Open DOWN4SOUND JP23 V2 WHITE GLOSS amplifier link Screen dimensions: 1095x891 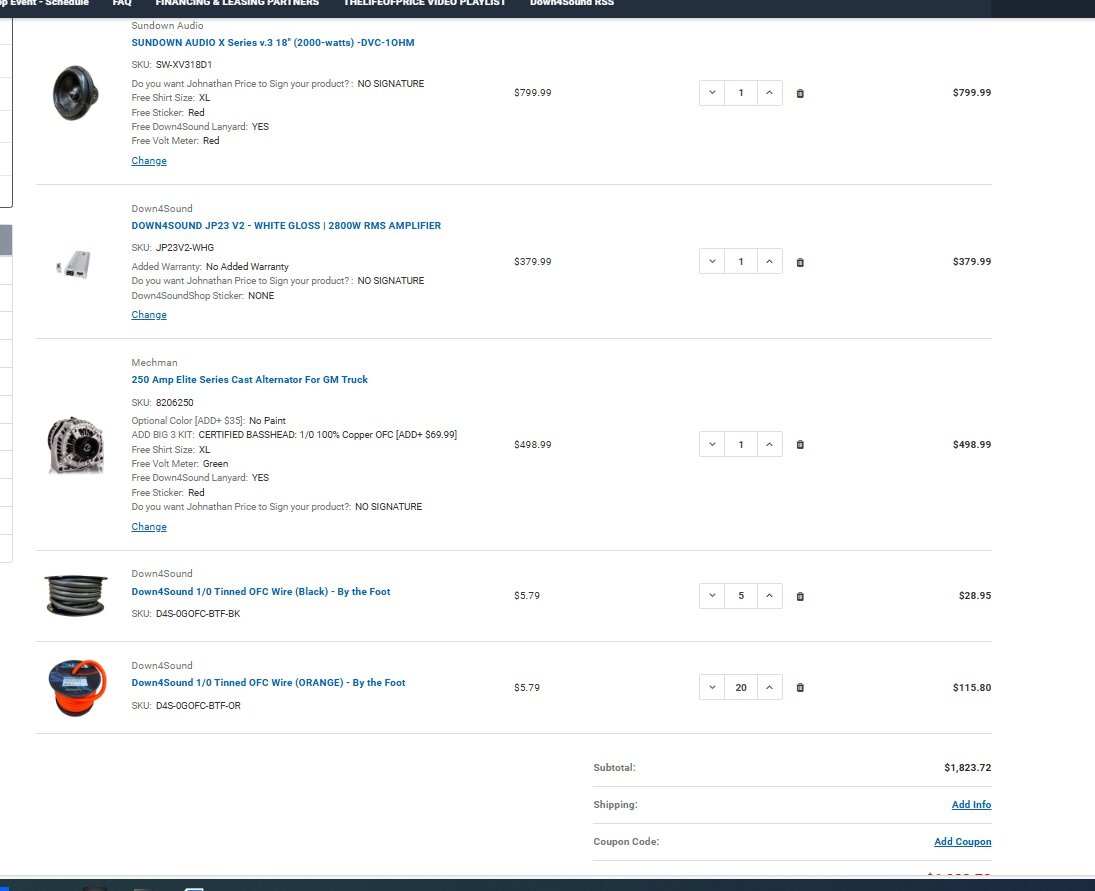(x=286, y=226)
